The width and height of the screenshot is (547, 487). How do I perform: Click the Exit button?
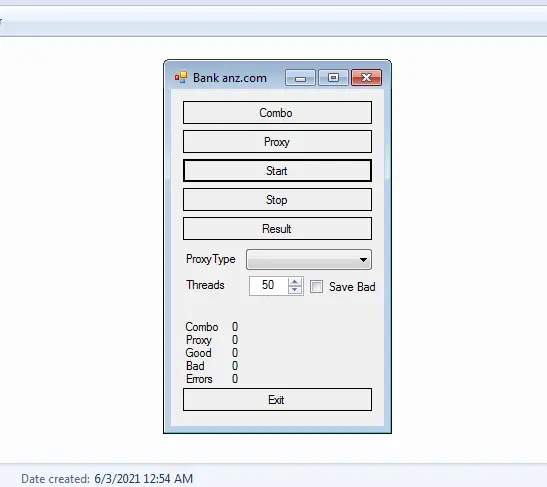[x=277, y=399]
